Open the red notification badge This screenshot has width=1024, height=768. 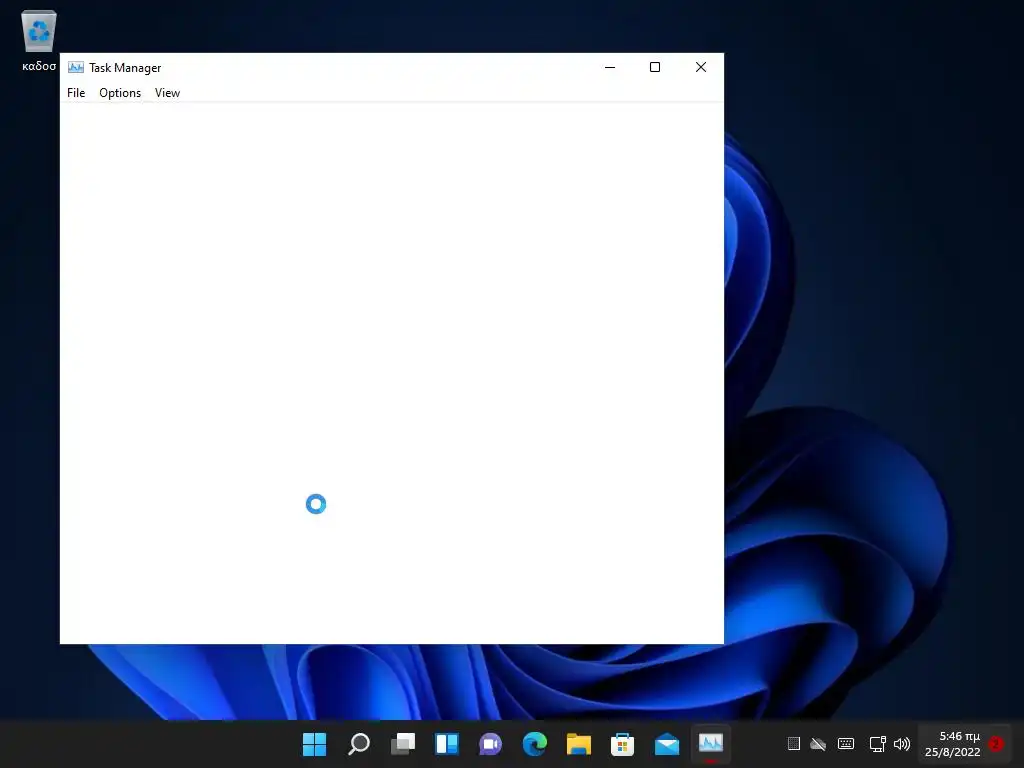tap(995, 743)
